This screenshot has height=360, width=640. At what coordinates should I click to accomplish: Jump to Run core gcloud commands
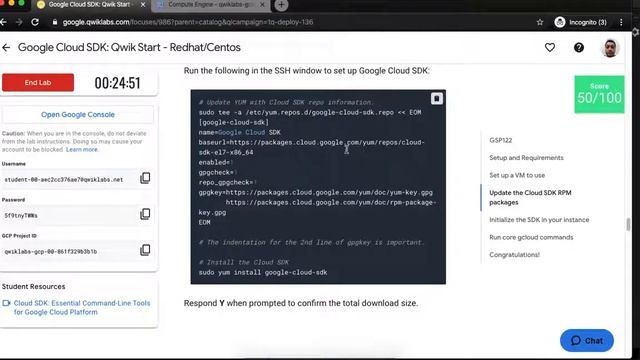pyautogui.click(x=531, y=238)
